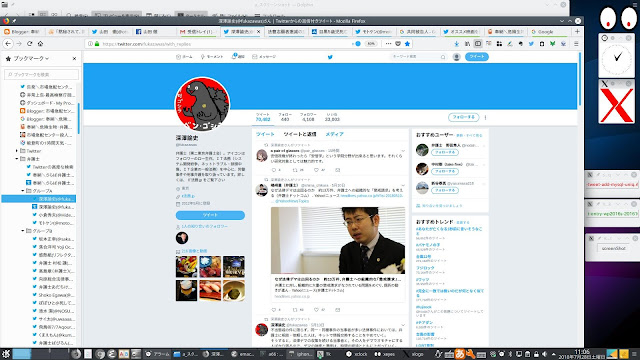Image resolution: width=640 pixels, height=360 pixels.
Task: Open a new tab with plus button
Action: (x=577, y=31)
